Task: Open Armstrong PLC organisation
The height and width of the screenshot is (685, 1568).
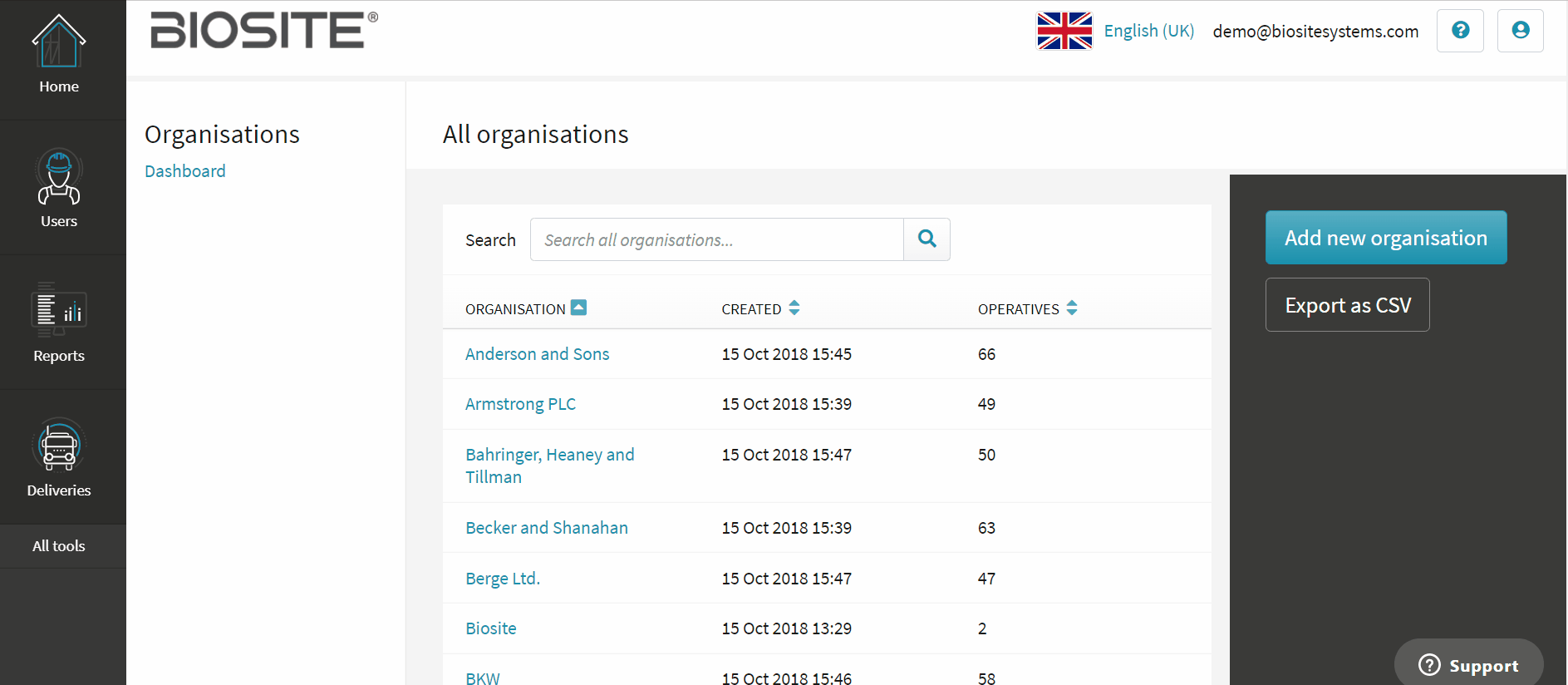Action: (520, 404)
